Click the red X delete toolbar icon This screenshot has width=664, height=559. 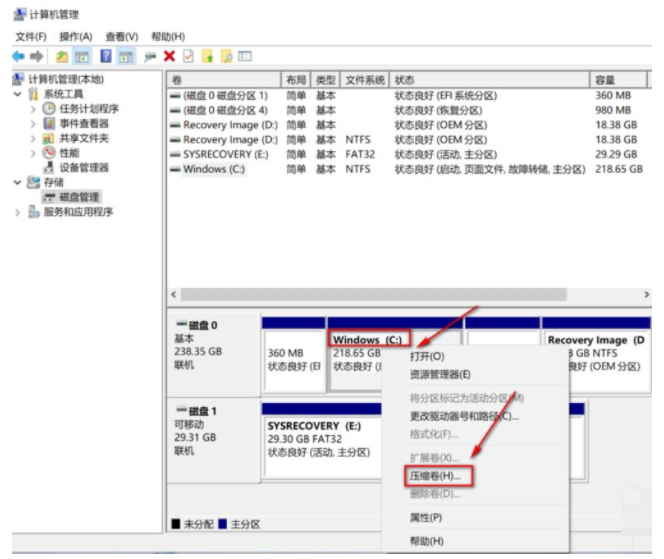tap(170, 57)
